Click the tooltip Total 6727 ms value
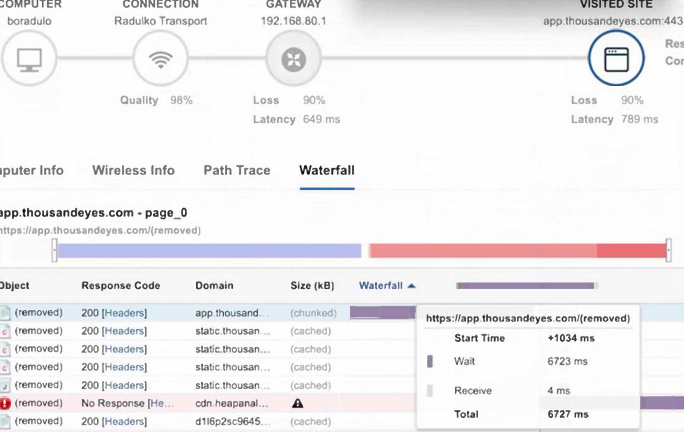Image resolution: width=684 pixels, height=432 pixels. click(568, 414)
